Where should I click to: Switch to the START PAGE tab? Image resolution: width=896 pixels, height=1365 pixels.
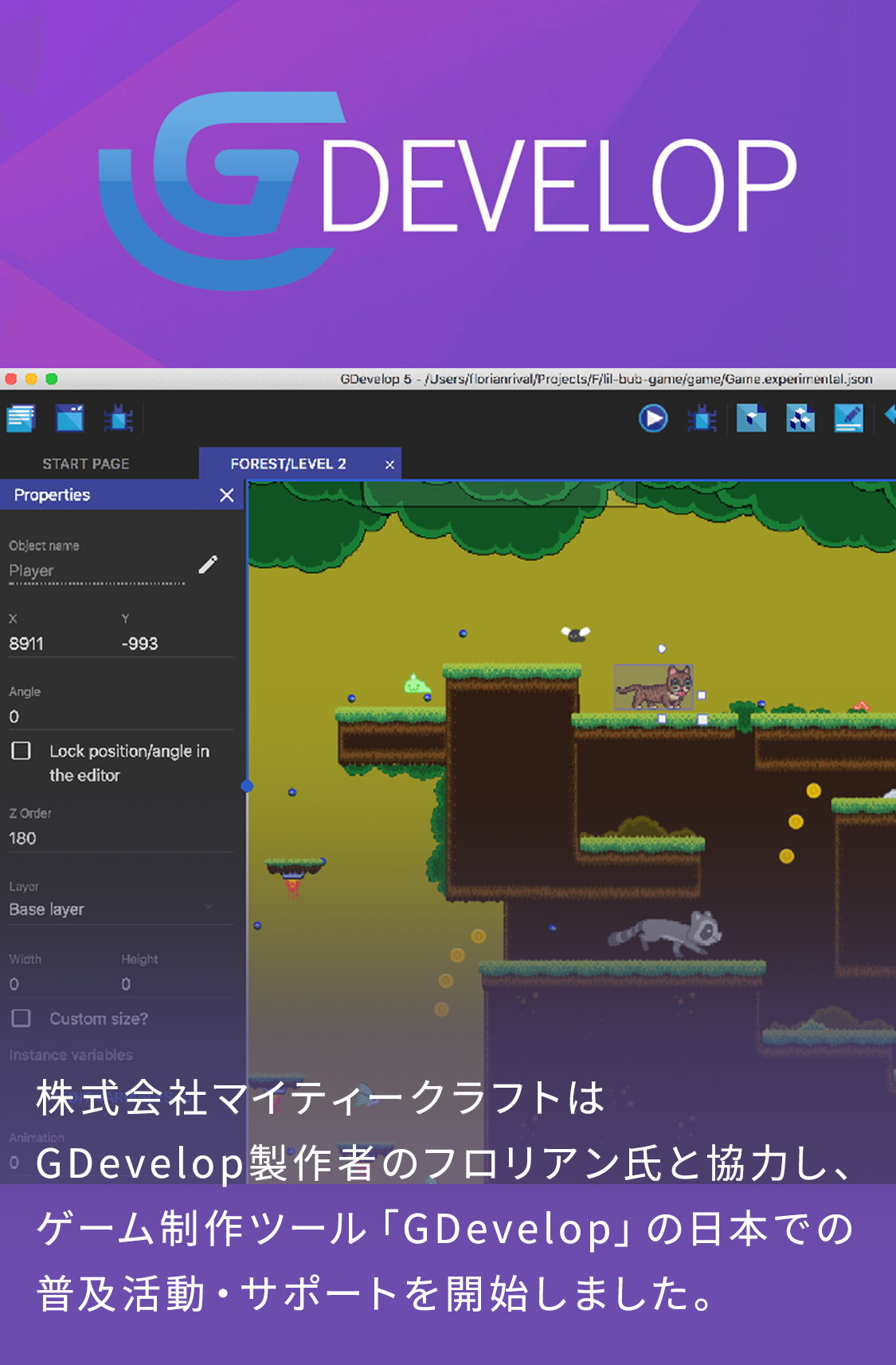pyautogui.click(x=86, y=464)
